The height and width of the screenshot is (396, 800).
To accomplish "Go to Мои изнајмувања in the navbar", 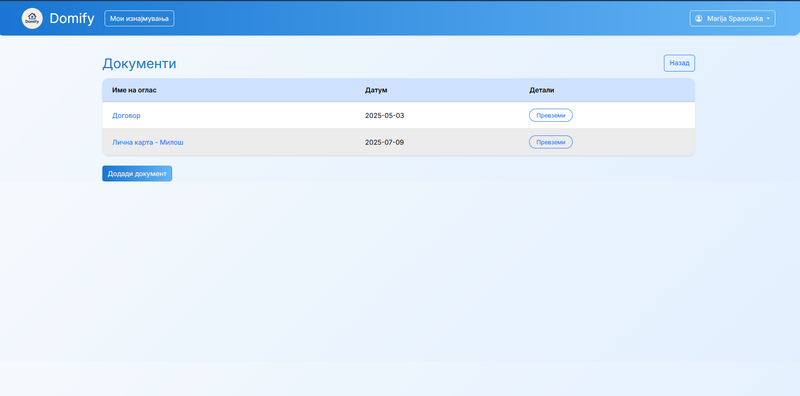I will pos(139,18).
